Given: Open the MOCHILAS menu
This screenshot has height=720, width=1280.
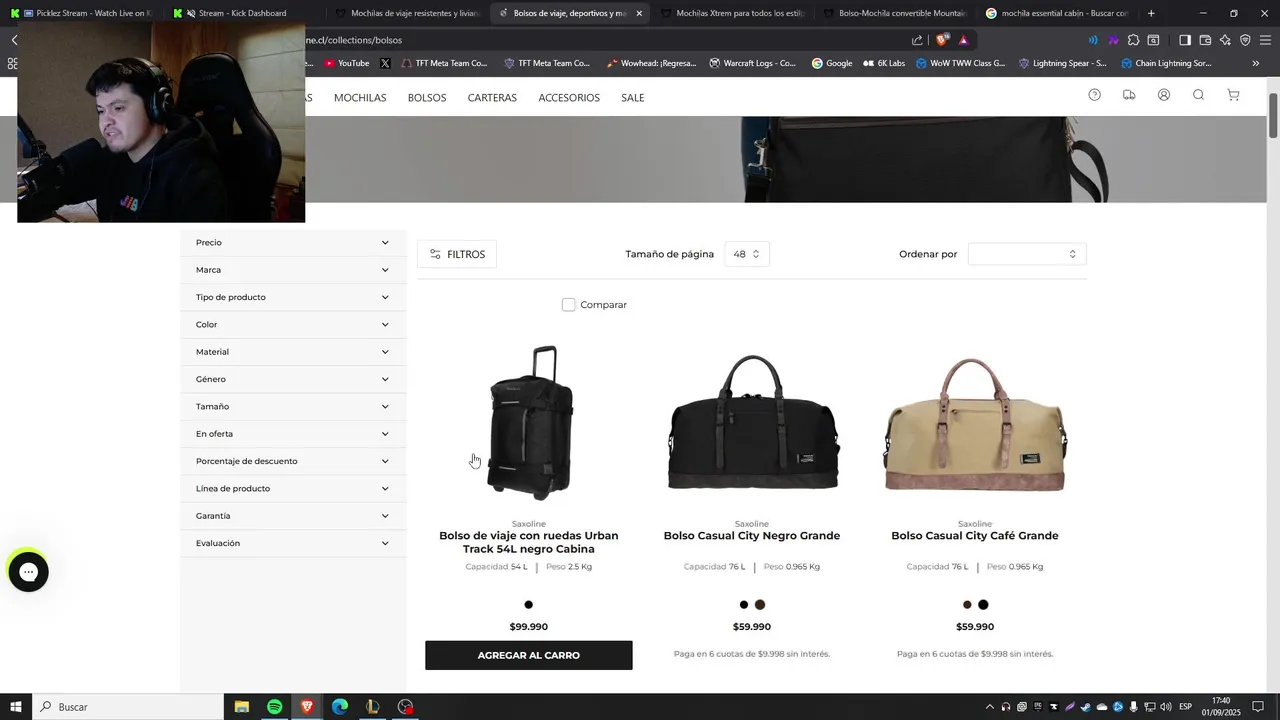Looking at the screenshot, I should tap(360, 98).
